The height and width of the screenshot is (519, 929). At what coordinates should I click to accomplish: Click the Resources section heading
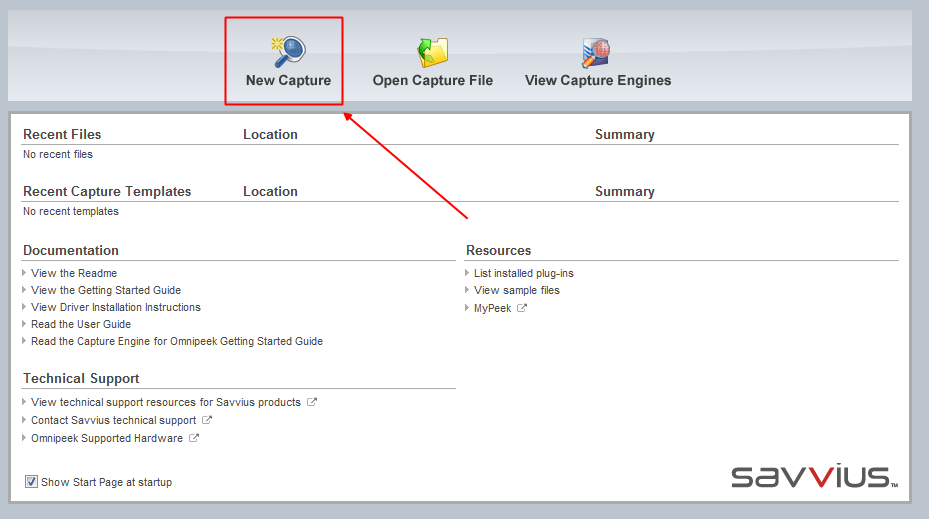click(x=499, y=251)
